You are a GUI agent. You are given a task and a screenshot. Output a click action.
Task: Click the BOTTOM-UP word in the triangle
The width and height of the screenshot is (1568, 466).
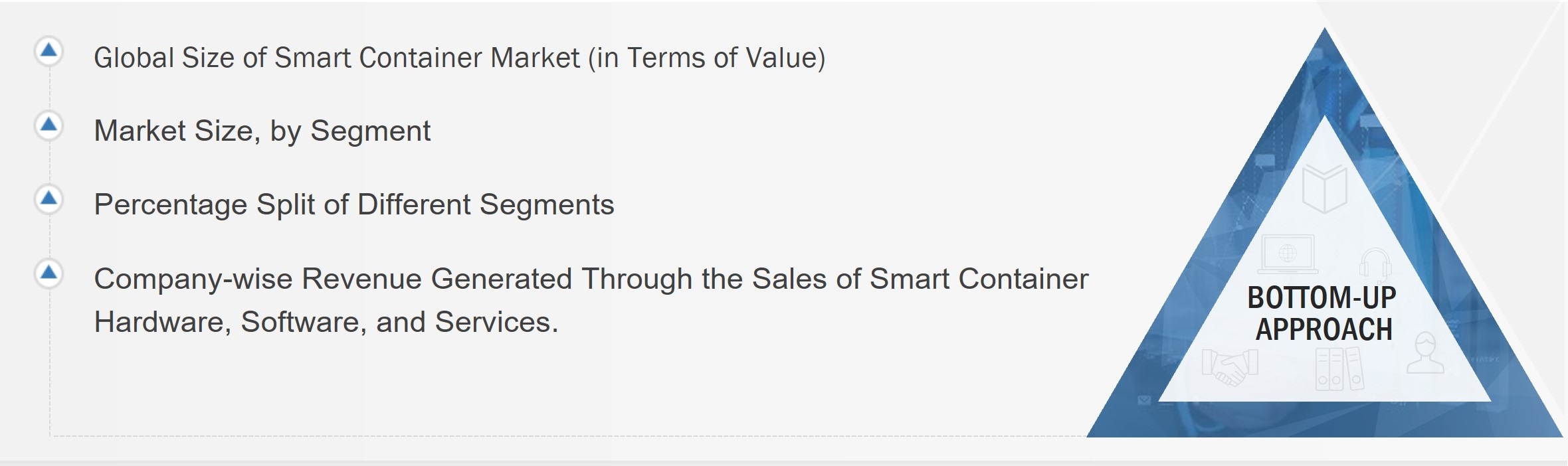click(1322, 297)
